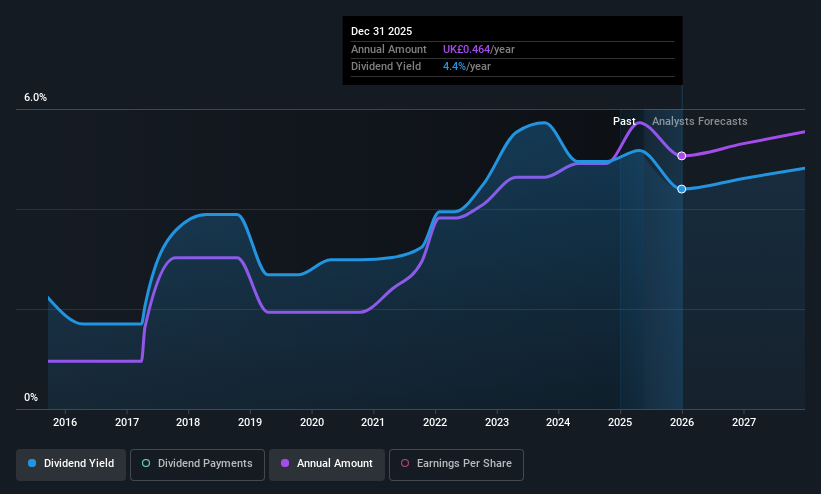Click the 2019 x-axis label
The width and height of the screenshot is (821, 494).
pyautogui.click(x=250, y=422)
